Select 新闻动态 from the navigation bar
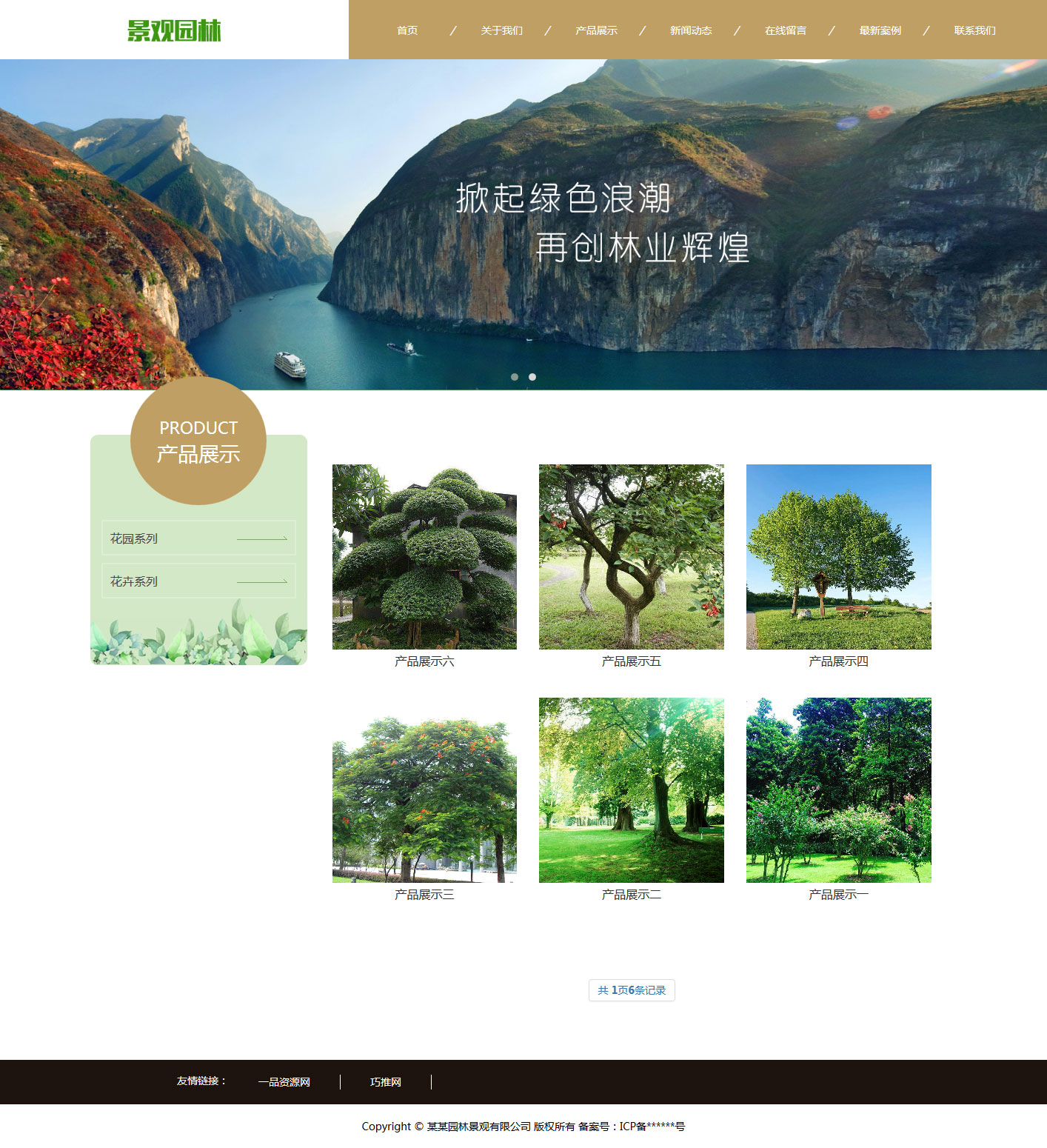1047x1148 pixels. (x=691, y=30)
